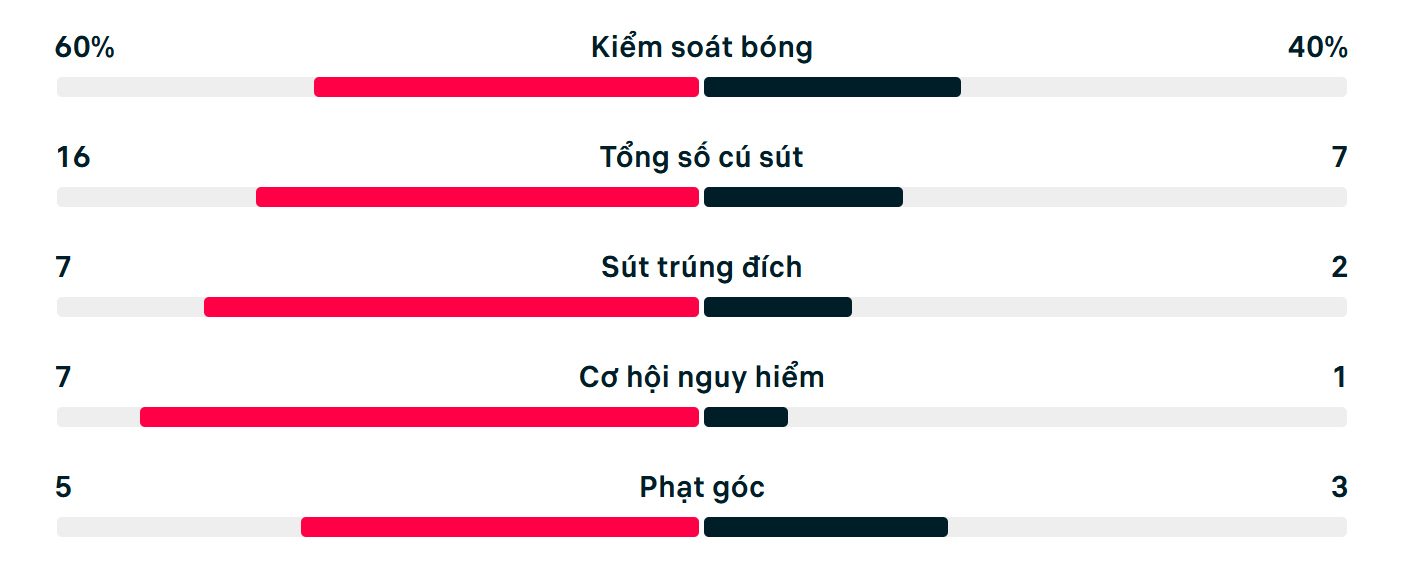Click the red Cơ hội nguy hiểm bar
This screenshot has width=1406, height=569.
pyautogui.click(x=419, y=417)
